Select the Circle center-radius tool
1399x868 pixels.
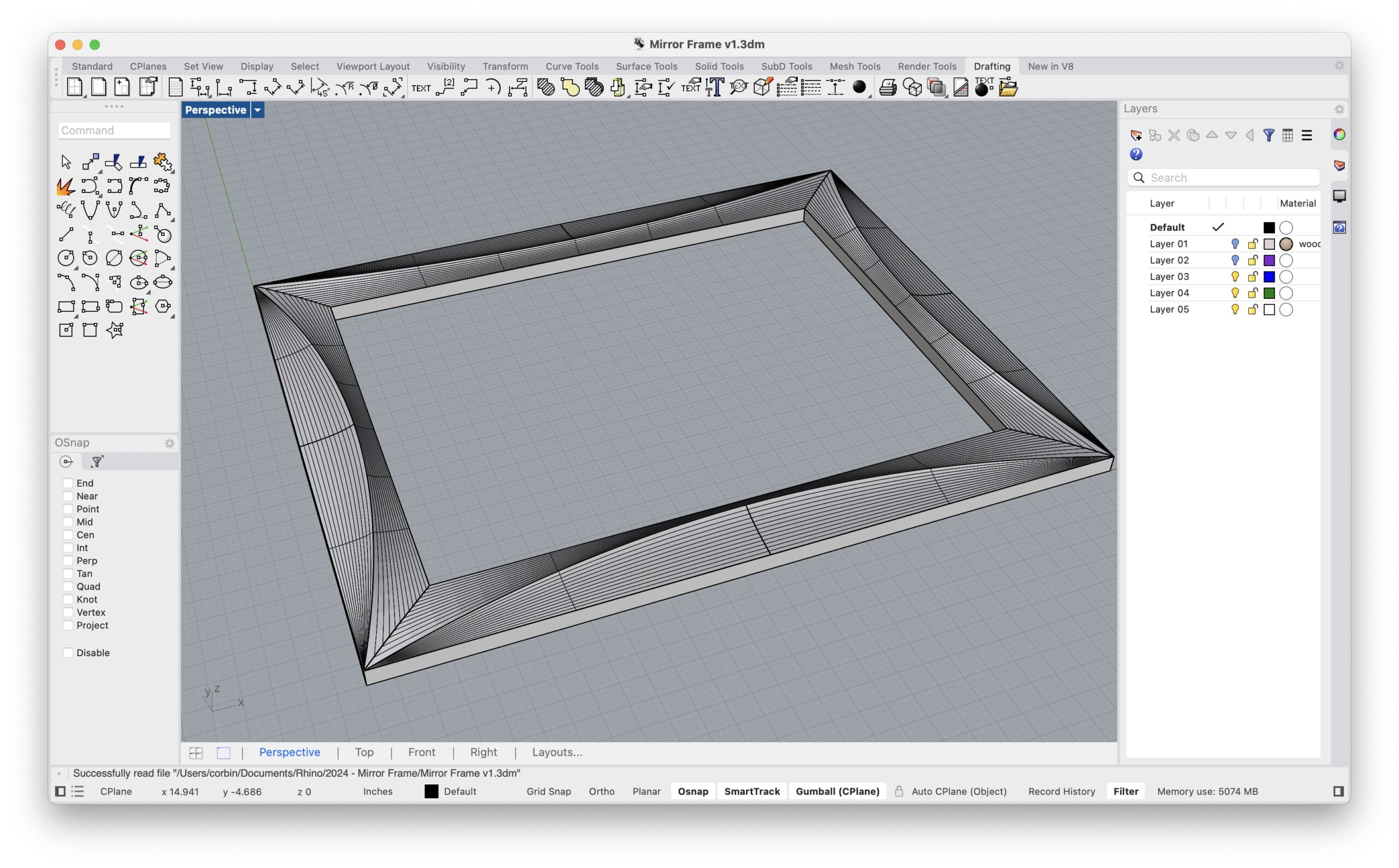66,258
